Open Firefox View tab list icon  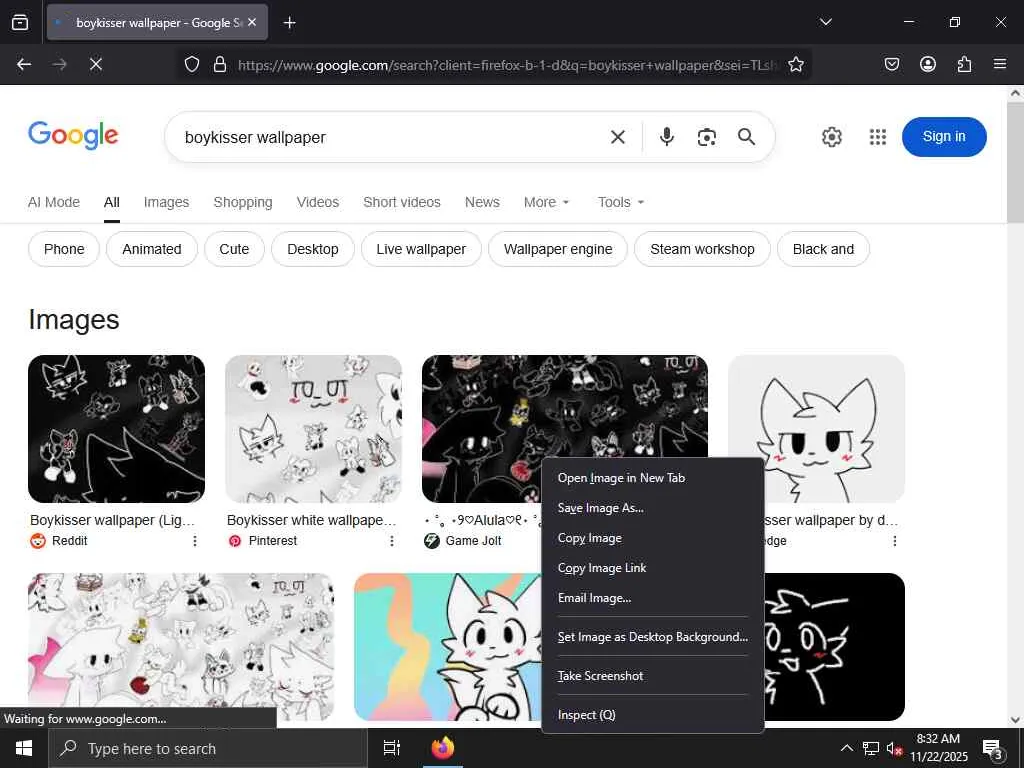pos(20,22)
